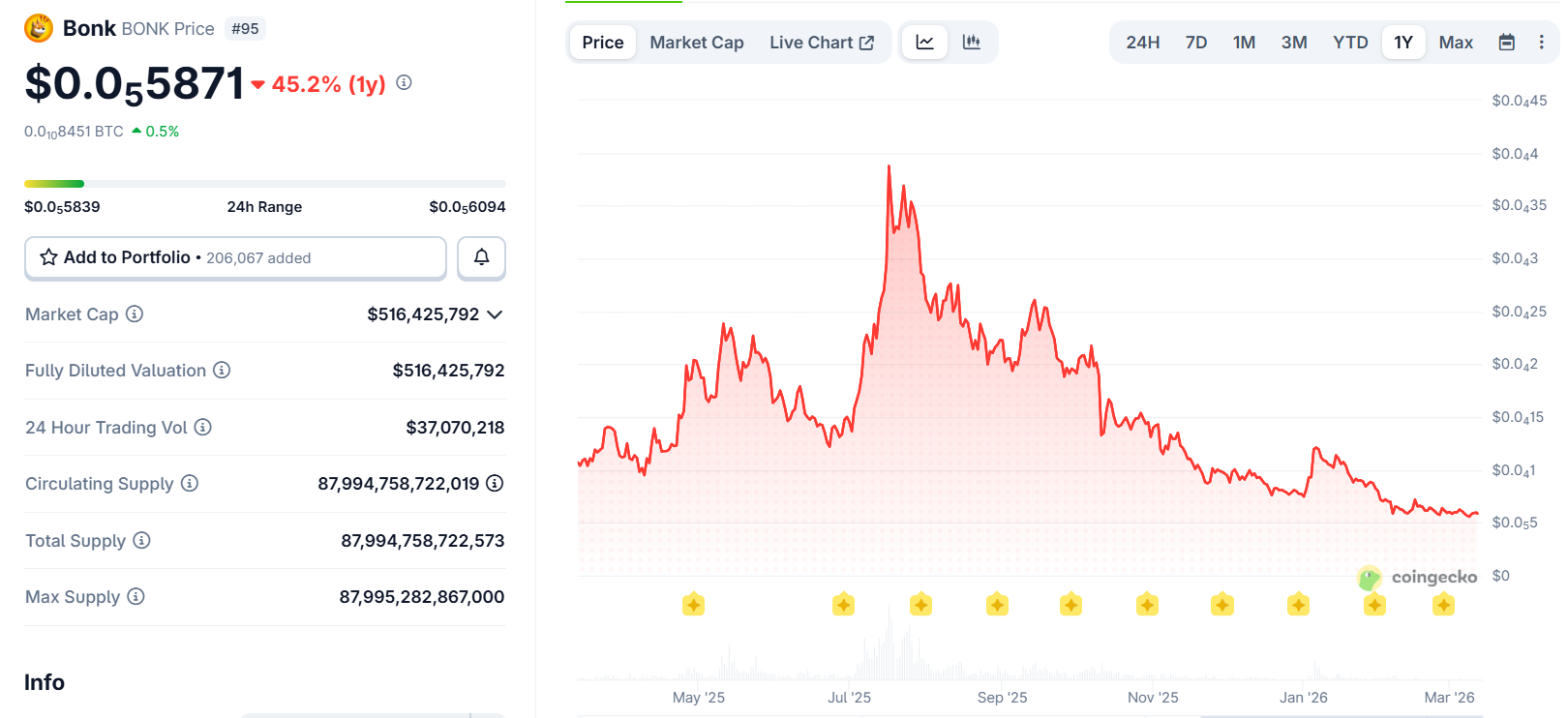Screen dimensions: 1568x718
Task: Click Add to Portfolio button
Action: [x=235, y=257]
